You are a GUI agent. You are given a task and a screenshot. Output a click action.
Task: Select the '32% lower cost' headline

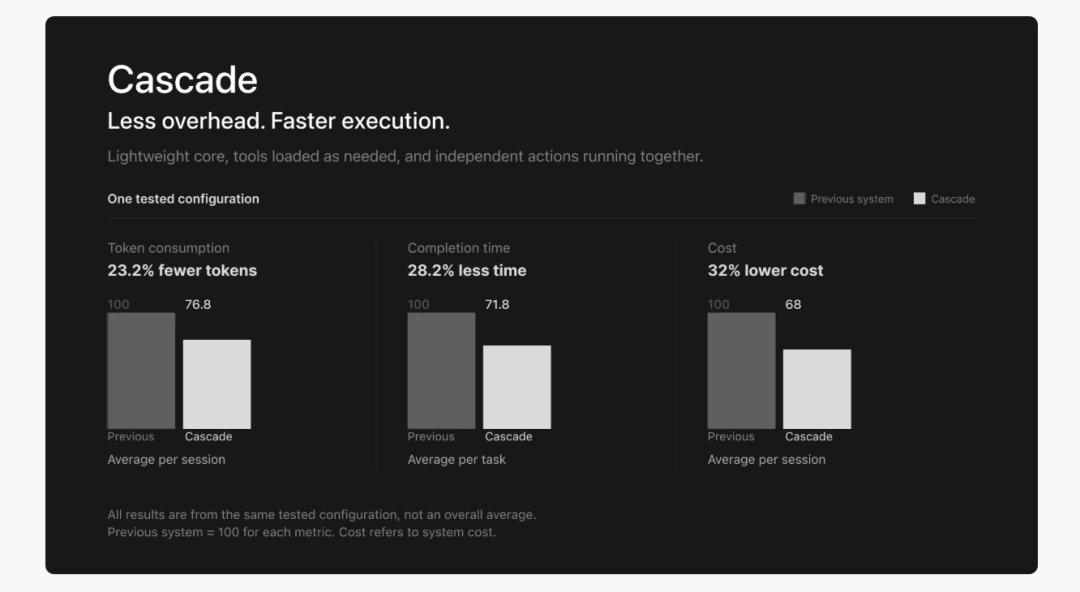(765, 271)
